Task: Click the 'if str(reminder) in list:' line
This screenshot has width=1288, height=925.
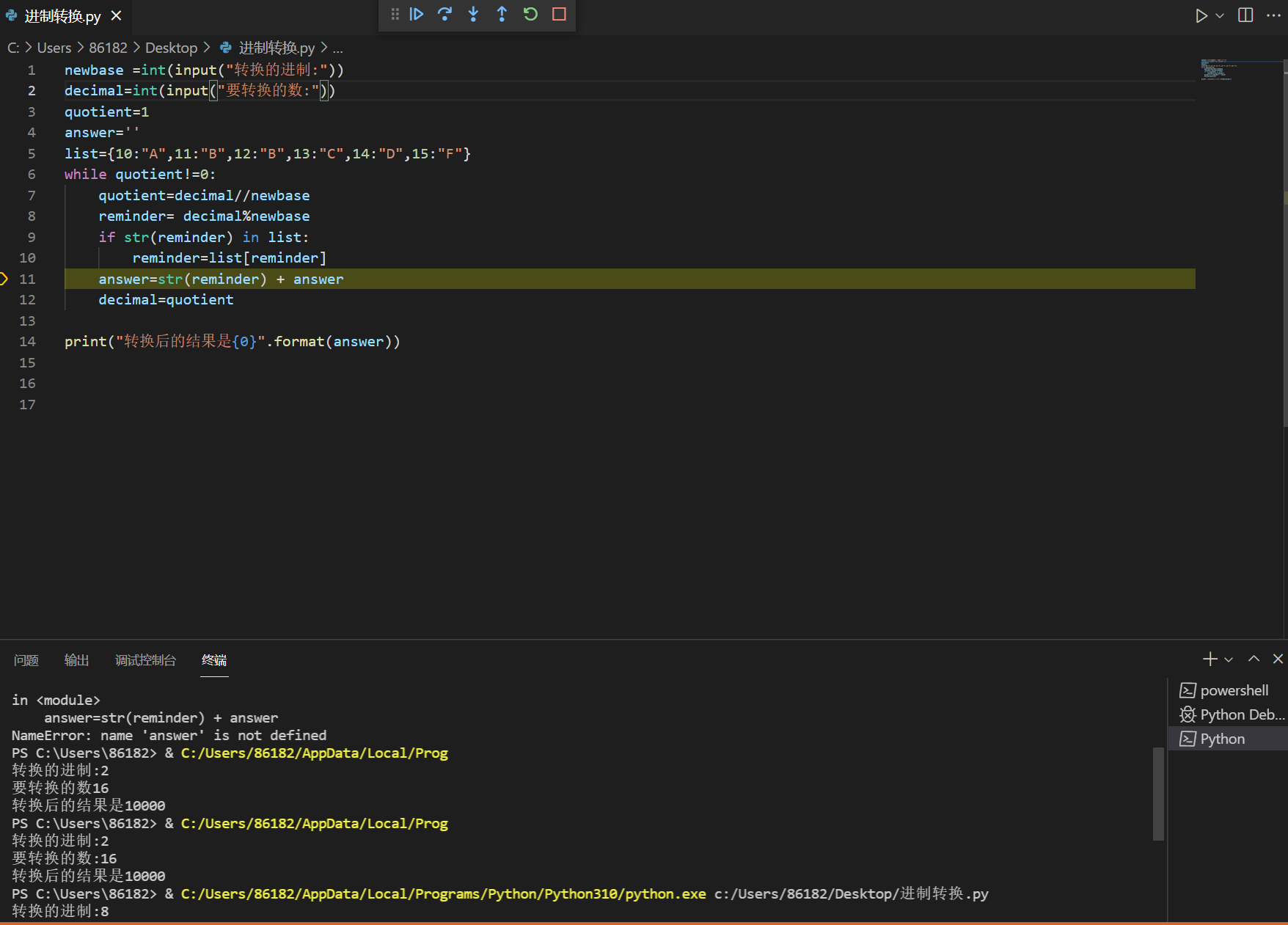Action: click(x=204, y=238)
